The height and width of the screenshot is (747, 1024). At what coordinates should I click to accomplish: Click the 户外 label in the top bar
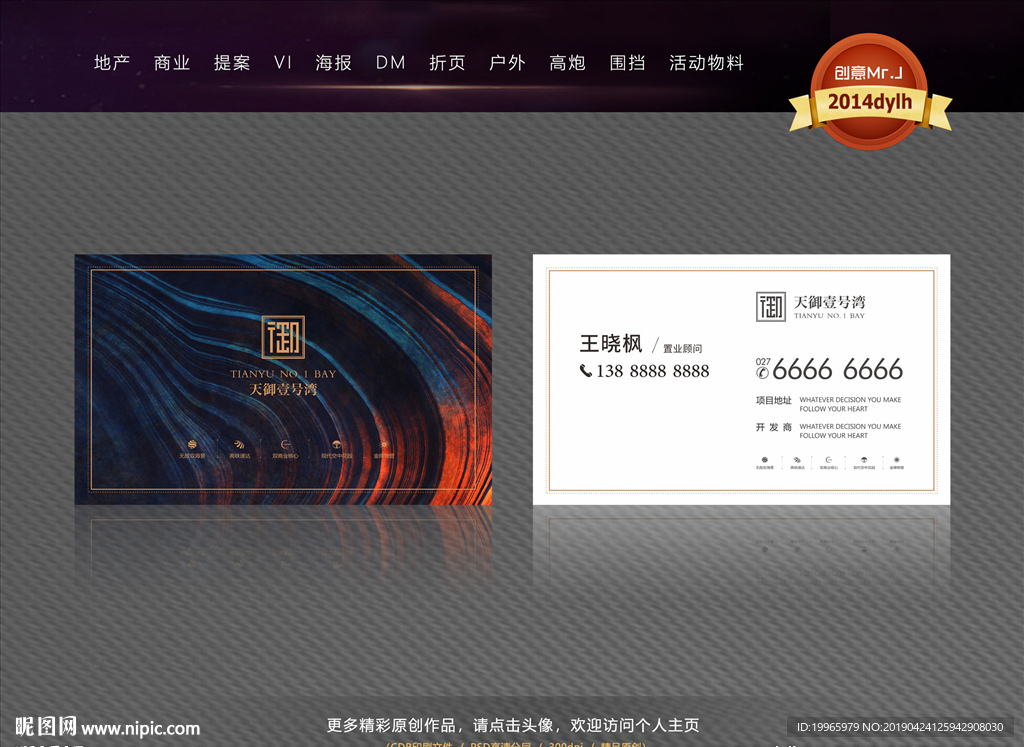pyautogui.click(x=507, y=63)
